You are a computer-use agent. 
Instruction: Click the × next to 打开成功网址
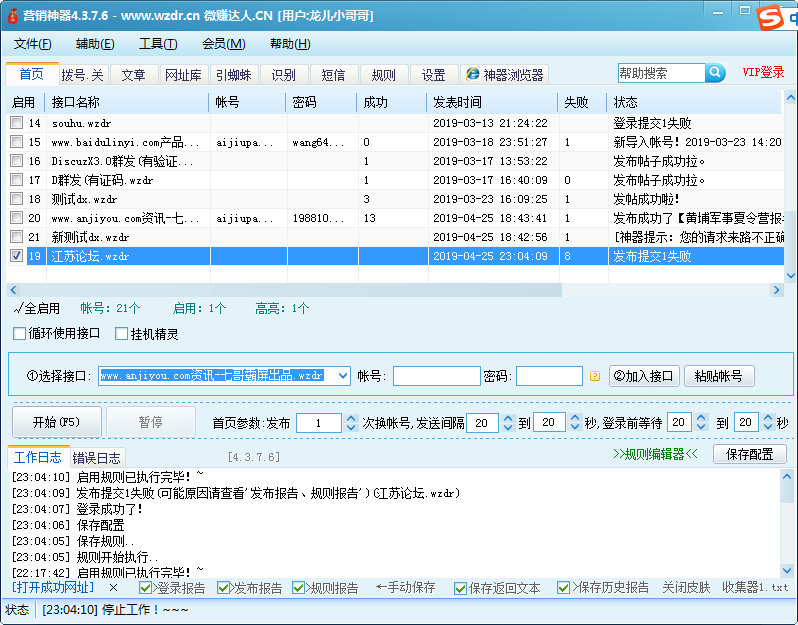[113, 588]
